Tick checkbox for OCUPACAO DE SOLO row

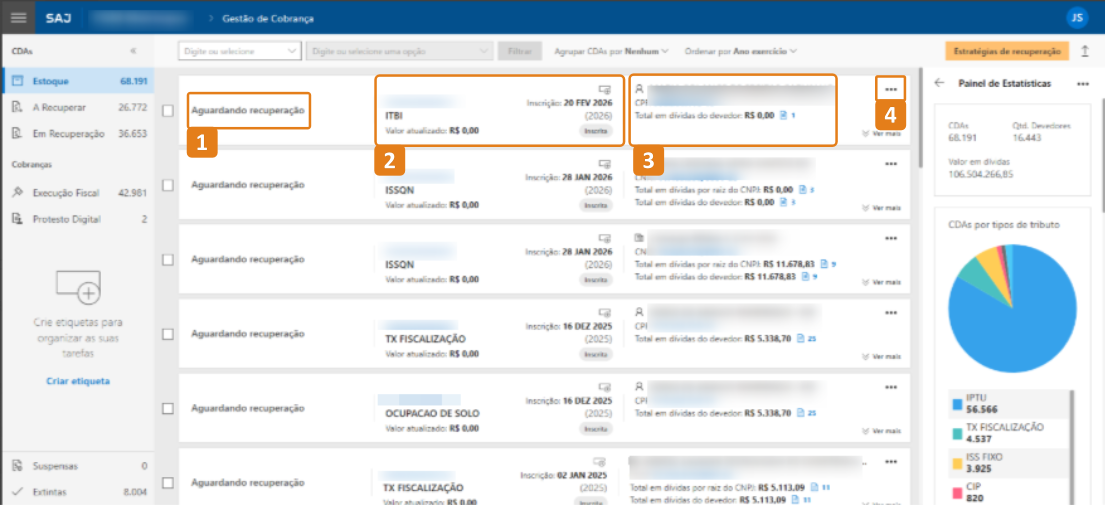point(168,409)
